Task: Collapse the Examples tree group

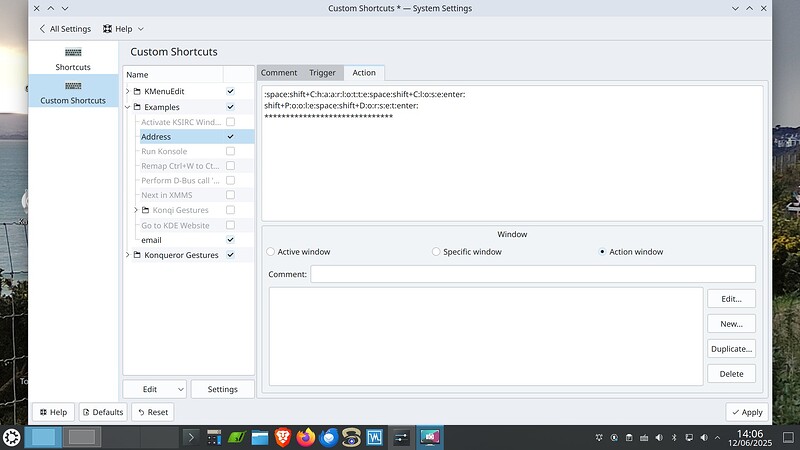Action: (128, 107)
